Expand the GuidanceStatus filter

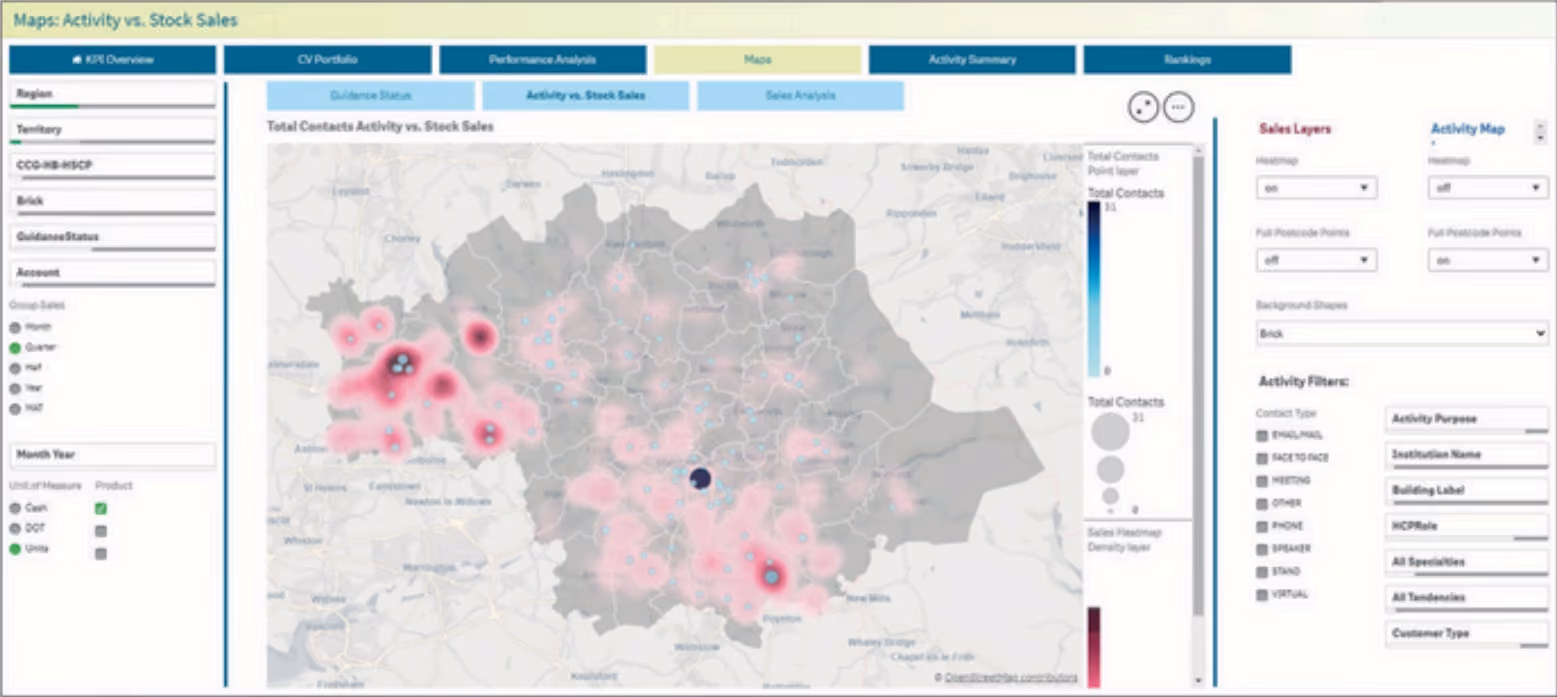[x=113, y=238]
